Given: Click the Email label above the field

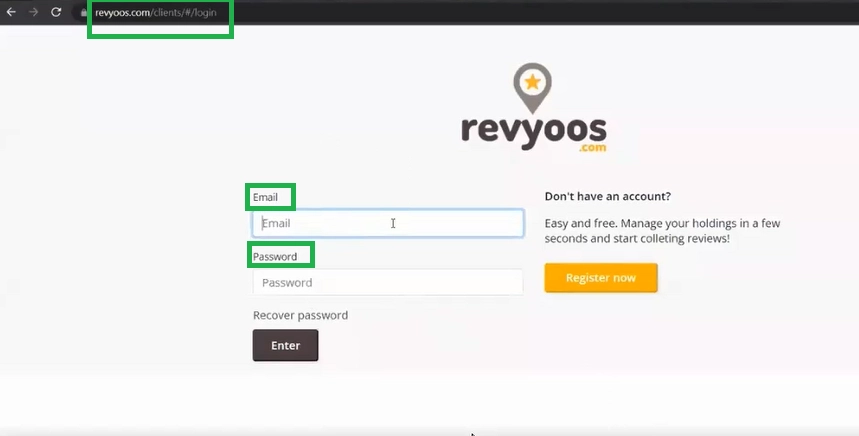Looking at the screenshot, I should click(x=265, y=197).
